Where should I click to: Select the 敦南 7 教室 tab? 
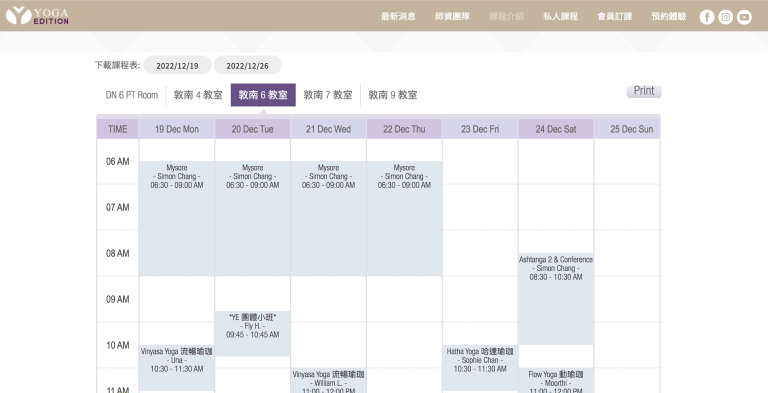click(328, 95)
